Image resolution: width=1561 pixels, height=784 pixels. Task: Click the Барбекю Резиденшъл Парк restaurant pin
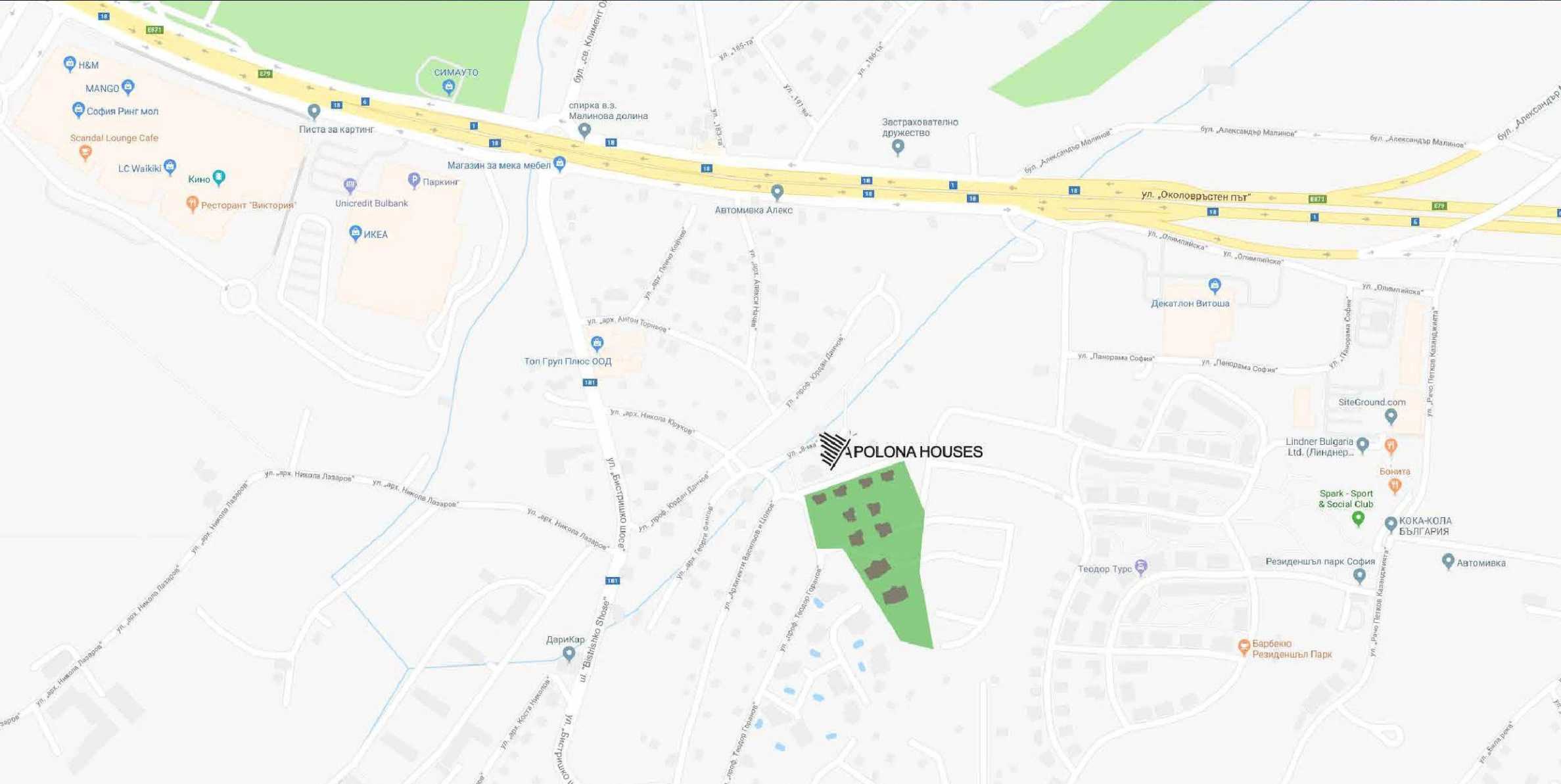click(x=1243, y=647)
